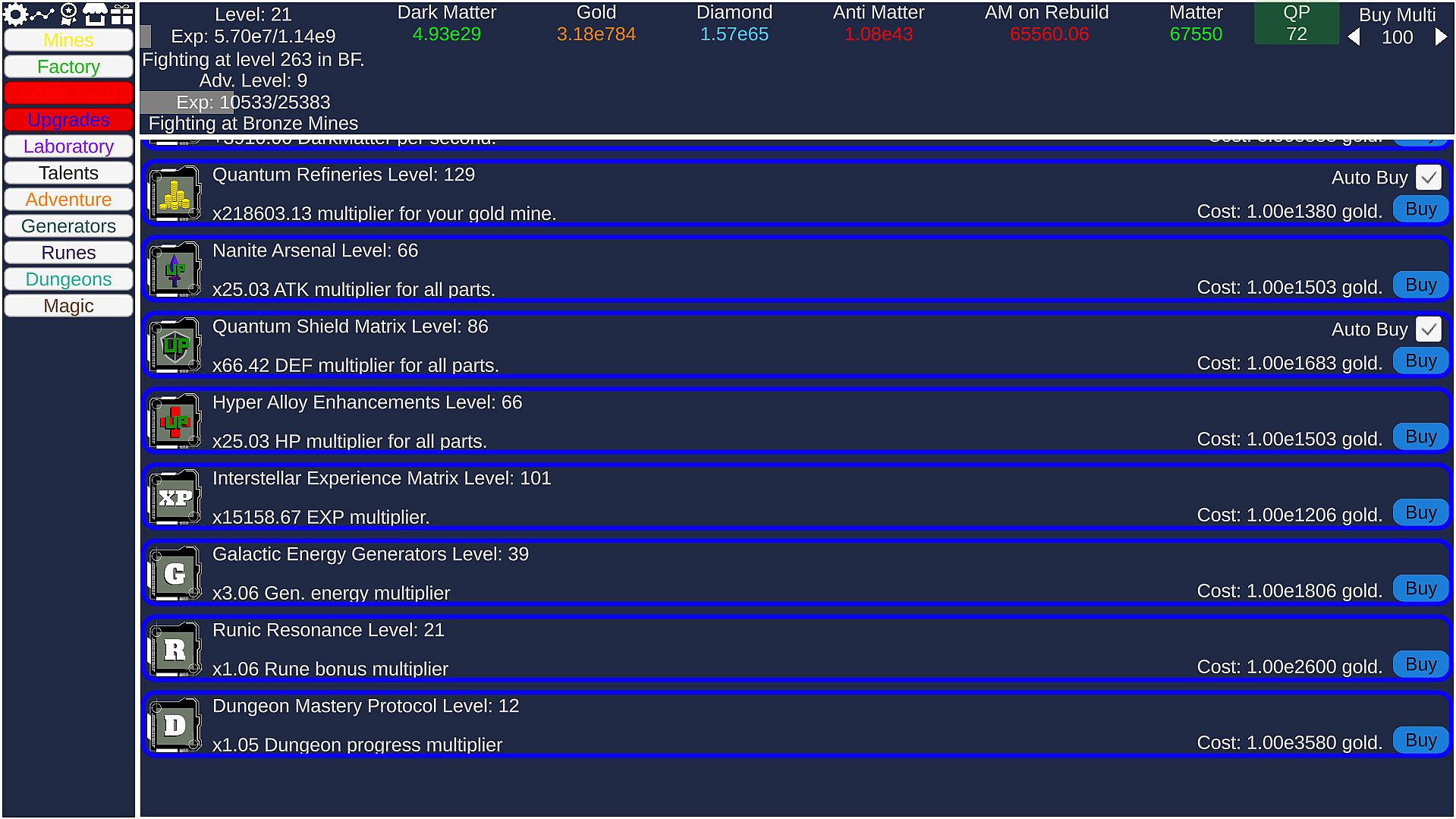
Task: Switch to the Factory tab
Action: coord(68,67)
